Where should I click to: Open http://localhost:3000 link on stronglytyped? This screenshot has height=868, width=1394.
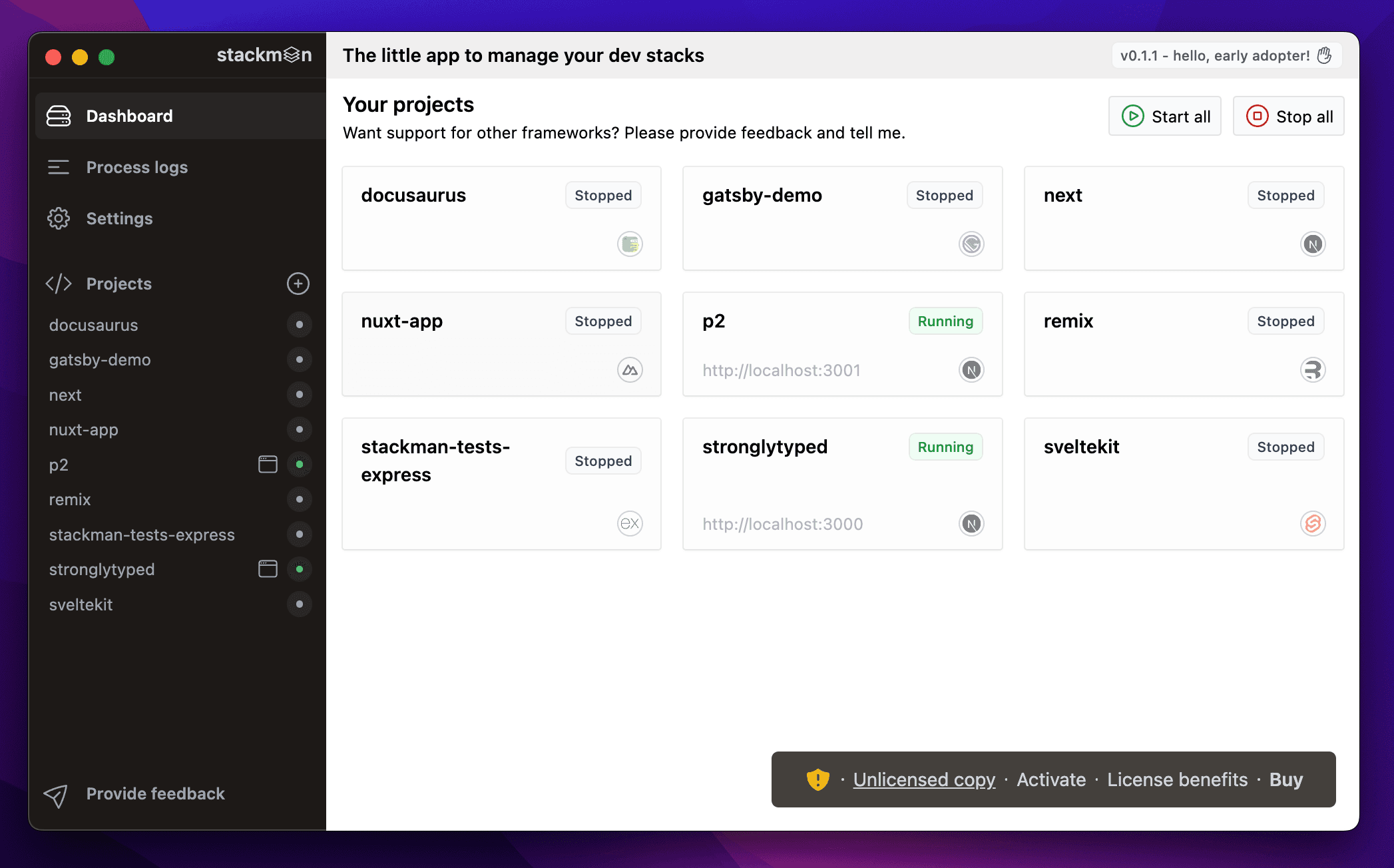click(x=783, y=524)
